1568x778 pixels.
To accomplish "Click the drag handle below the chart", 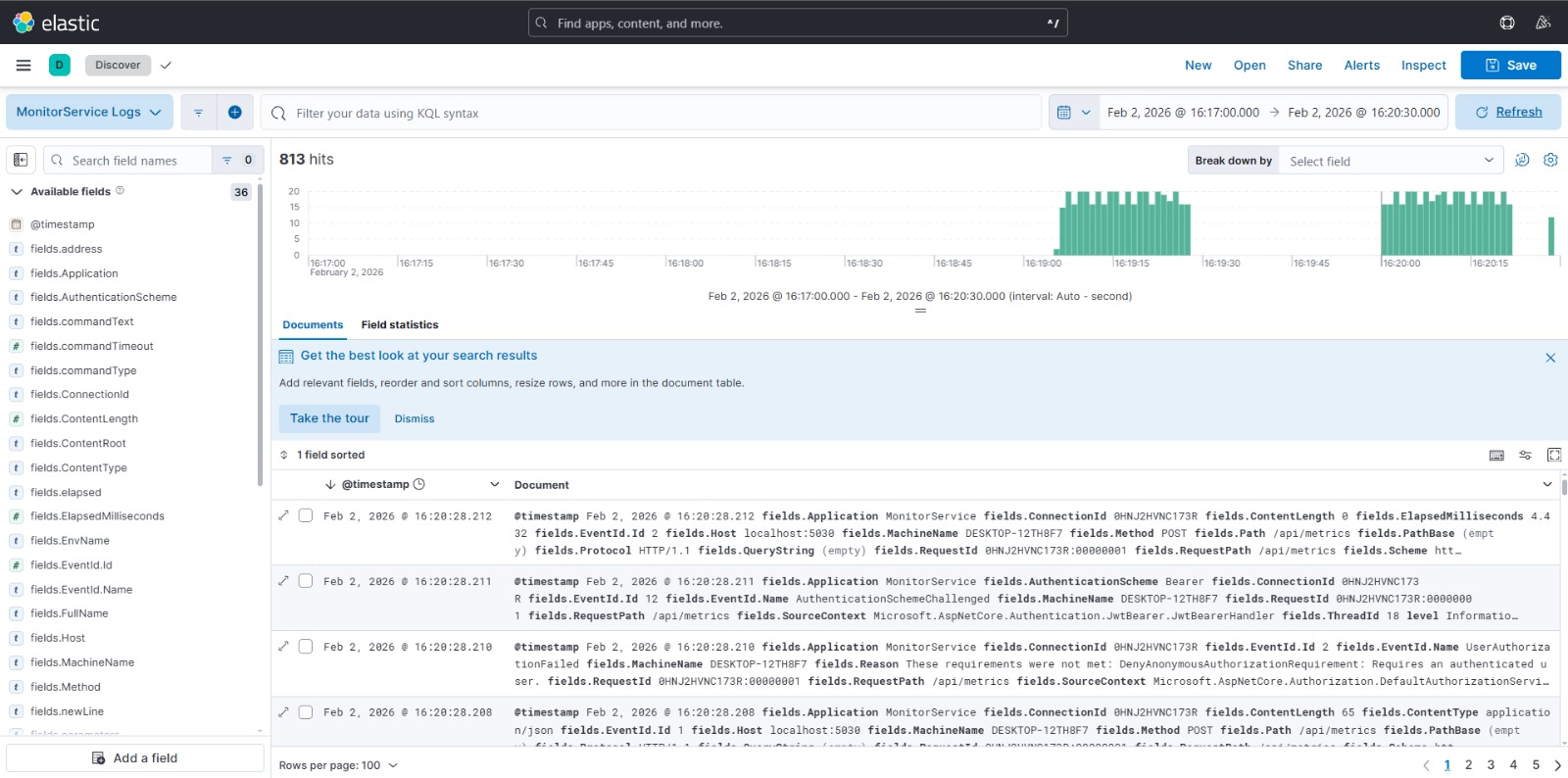I will 920,311.
